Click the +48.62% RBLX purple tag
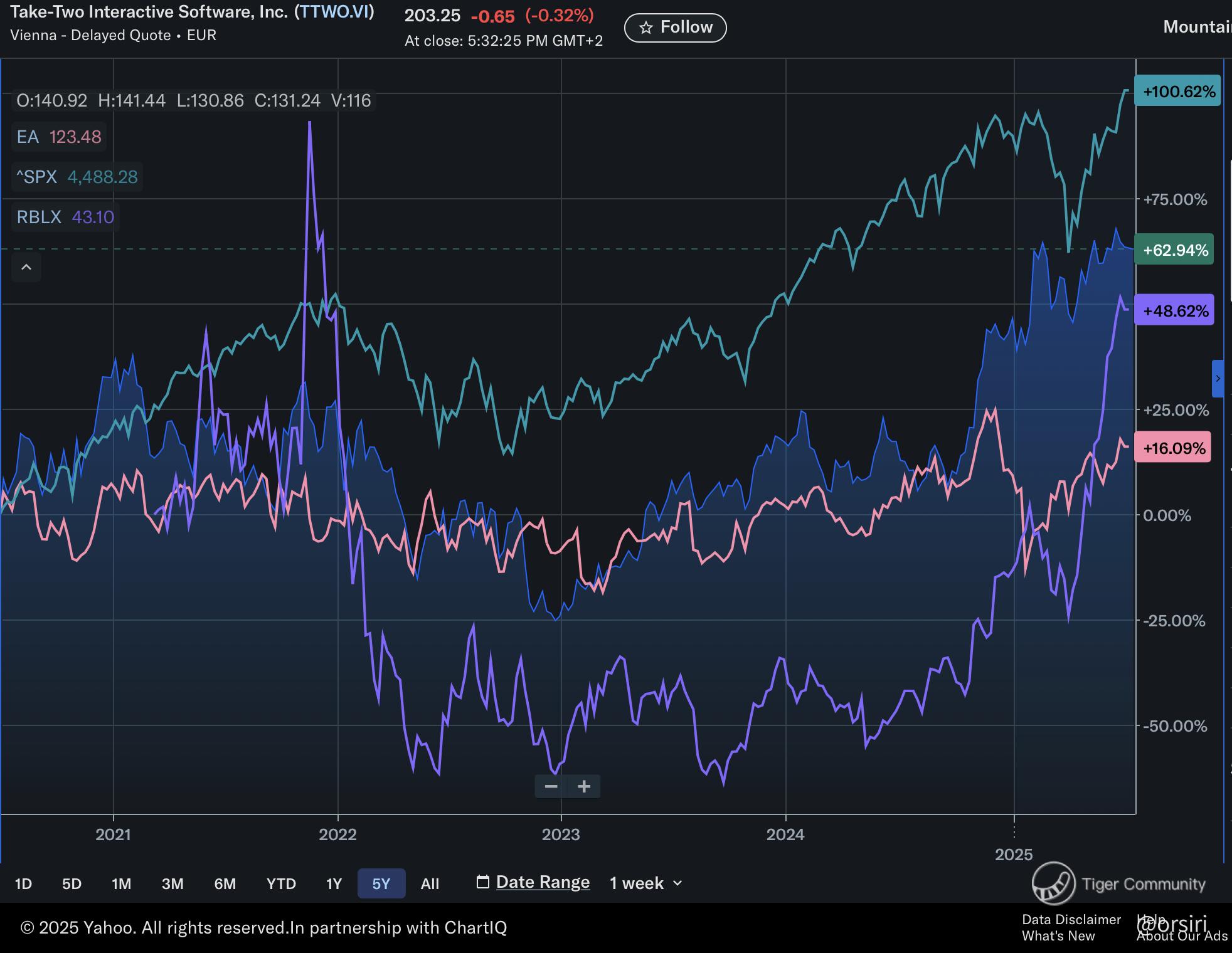The width and height of the screenshot is (1232, 953). click(1175, 310)
